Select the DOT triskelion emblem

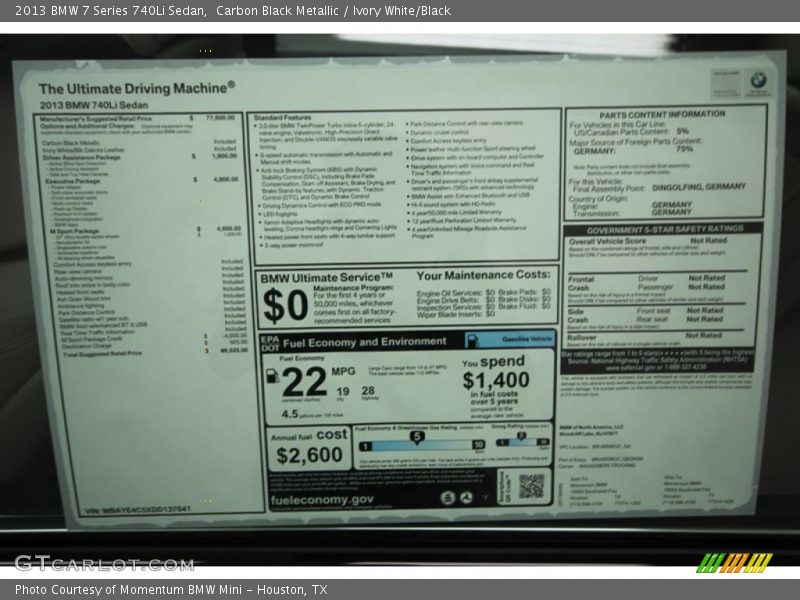[x=464, y=498]
